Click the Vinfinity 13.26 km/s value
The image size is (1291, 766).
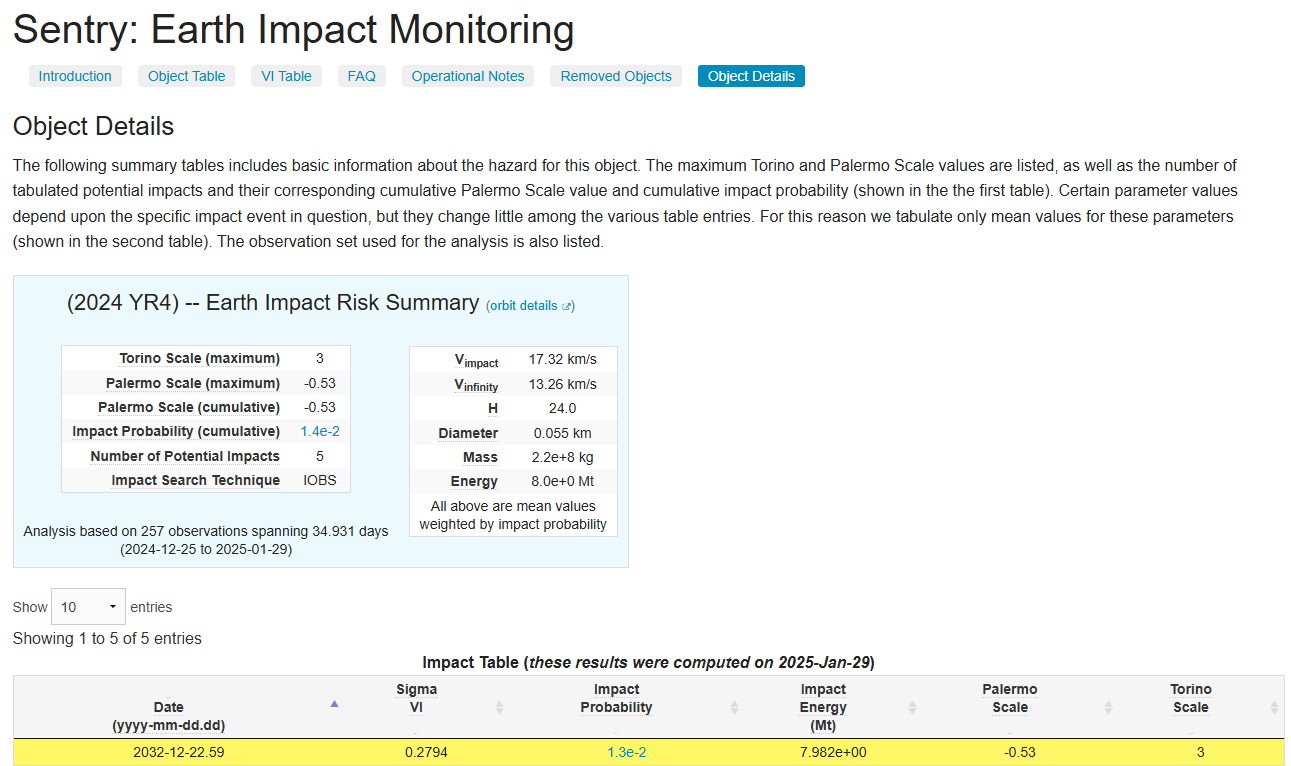point(563,384)
